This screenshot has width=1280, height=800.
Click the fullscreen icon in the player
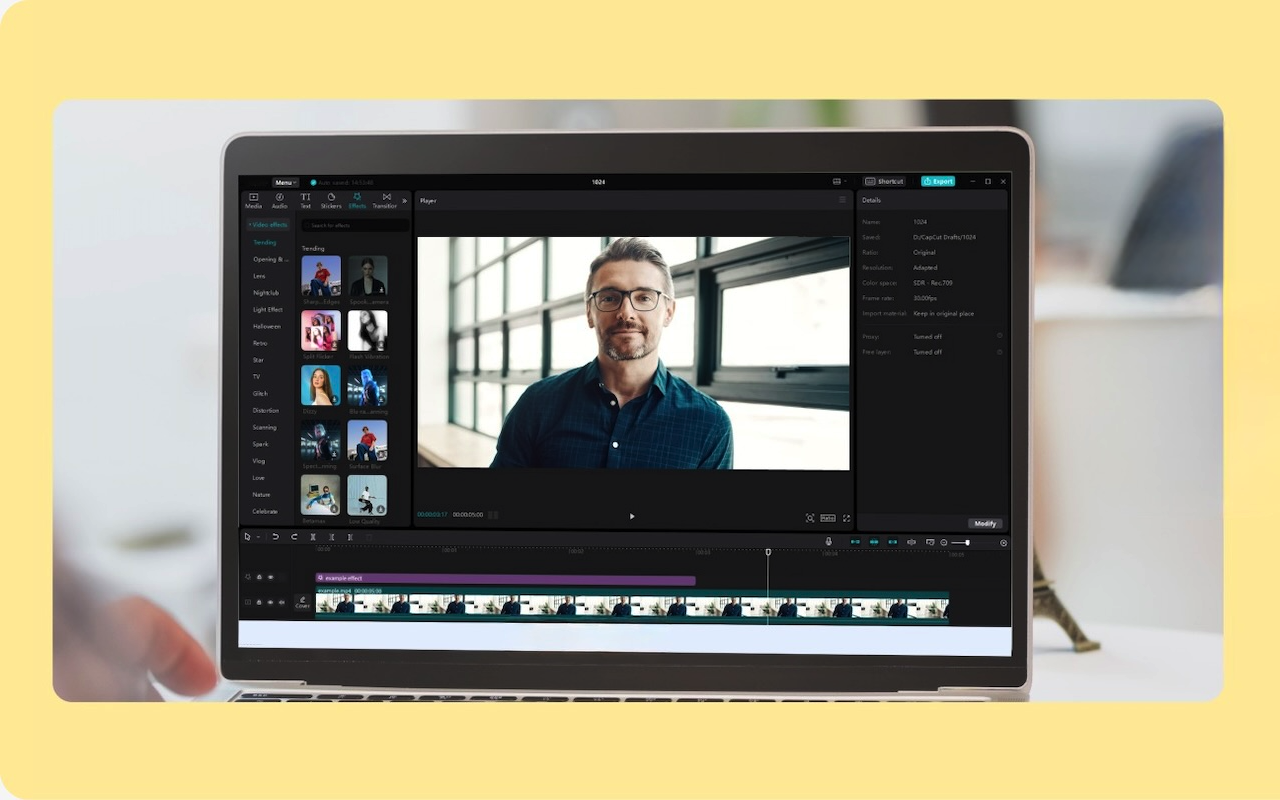tap(846, 518)
